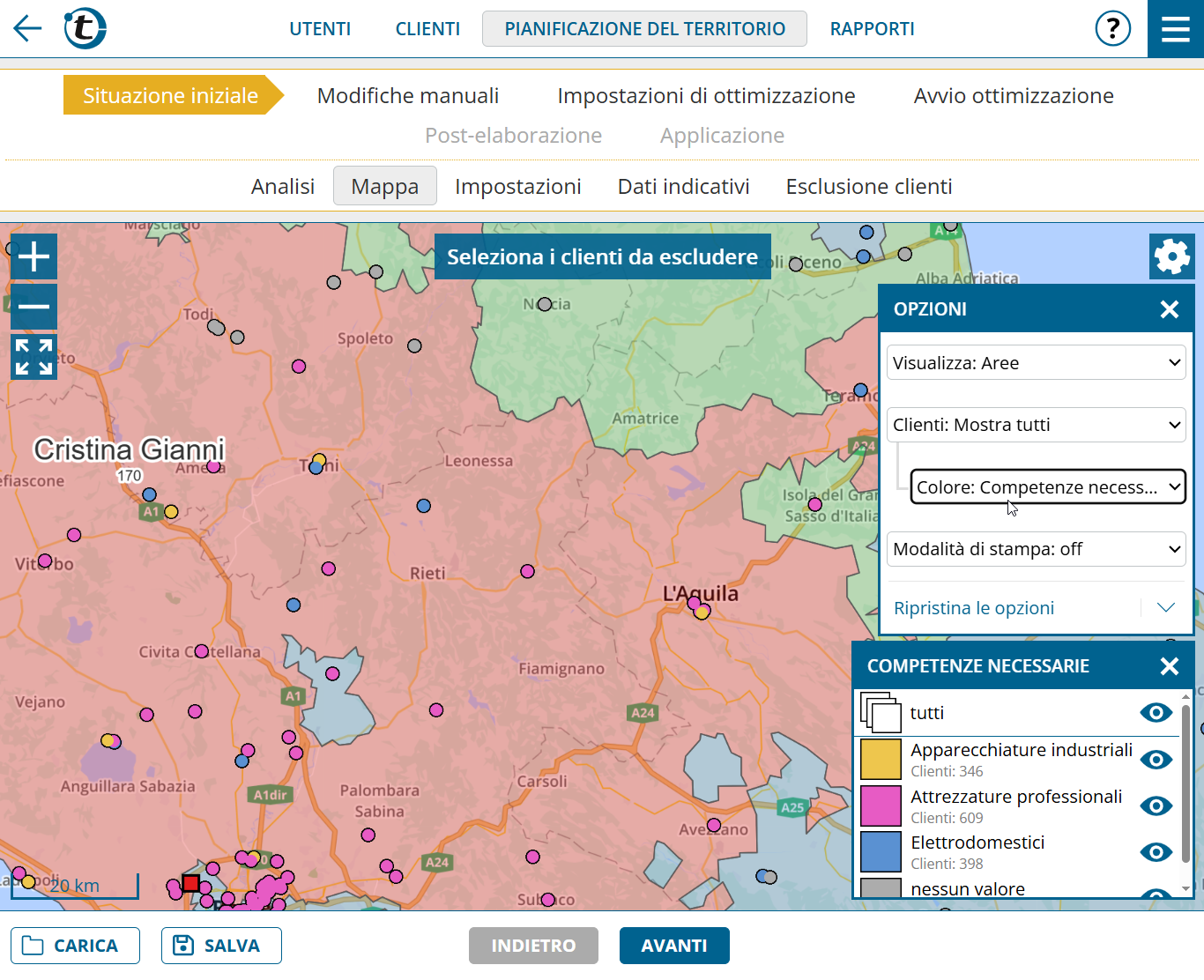
Task: Close the Competenze Necessarie legend panel
Action: (1169, 666)
